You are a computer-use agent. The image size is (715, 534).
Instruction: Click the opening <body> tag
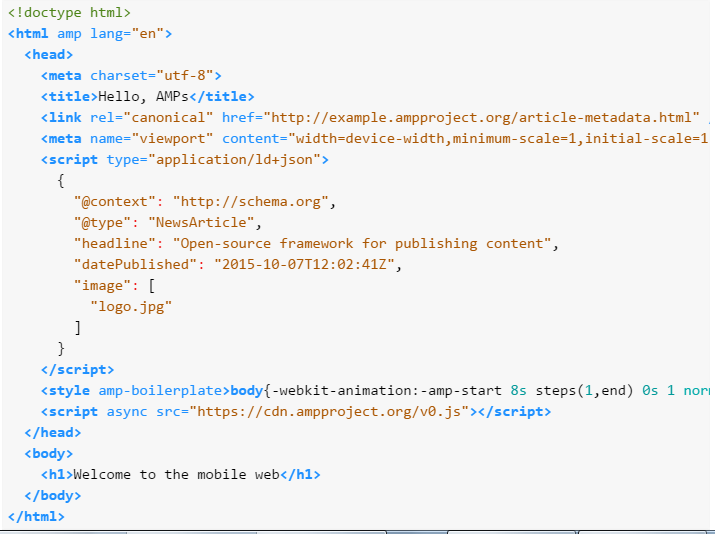coord(49,453)
